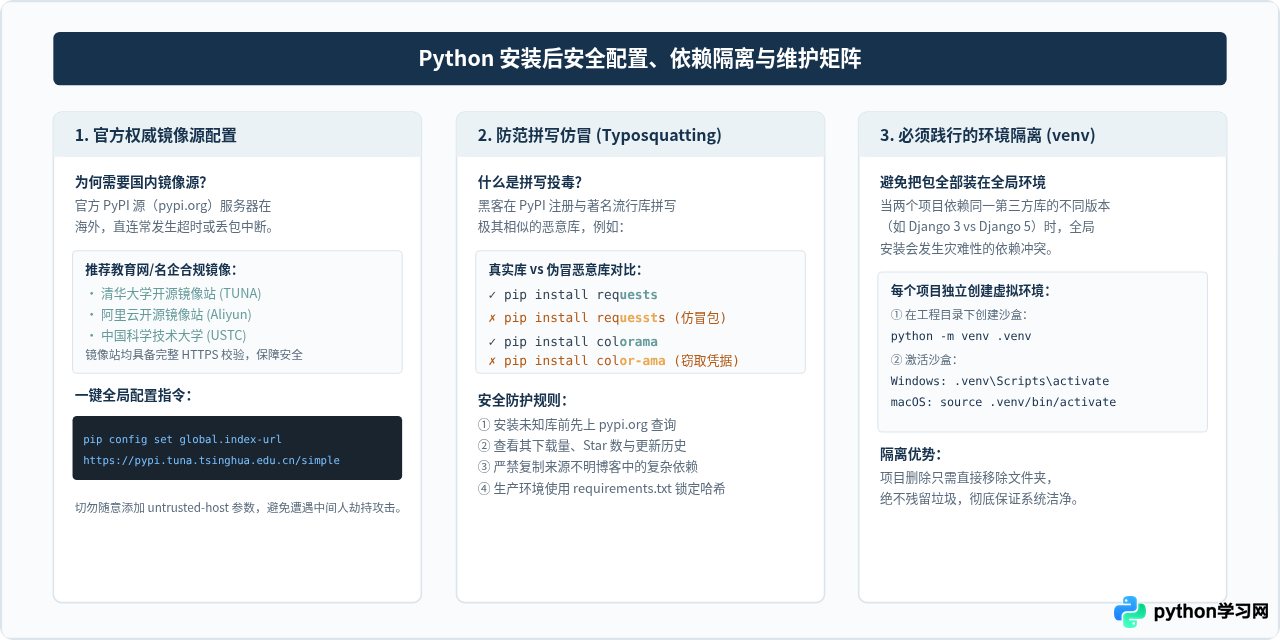Click rule ① 安装未知库前先上 pypi.org 查询
This screenshot has height=640, width=1280.
coord(577,425)
